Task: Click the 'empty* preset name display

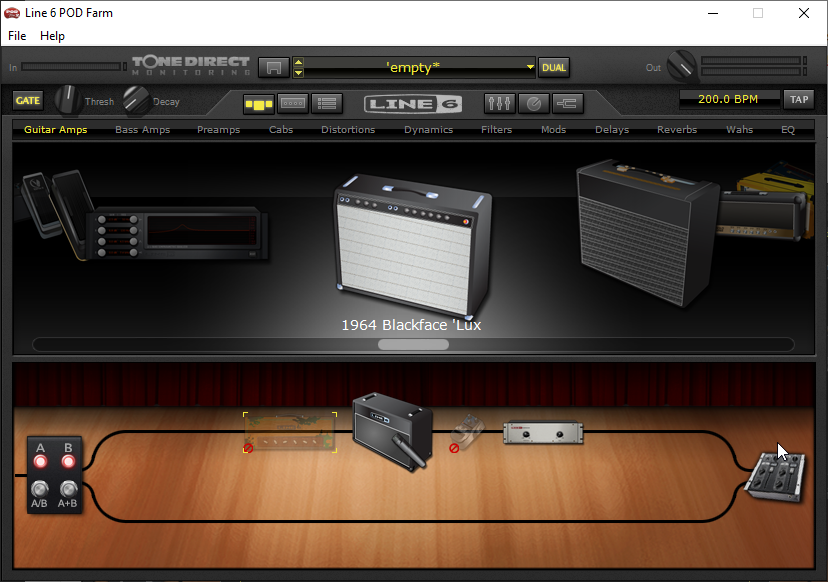Action: tap(413, 68)
